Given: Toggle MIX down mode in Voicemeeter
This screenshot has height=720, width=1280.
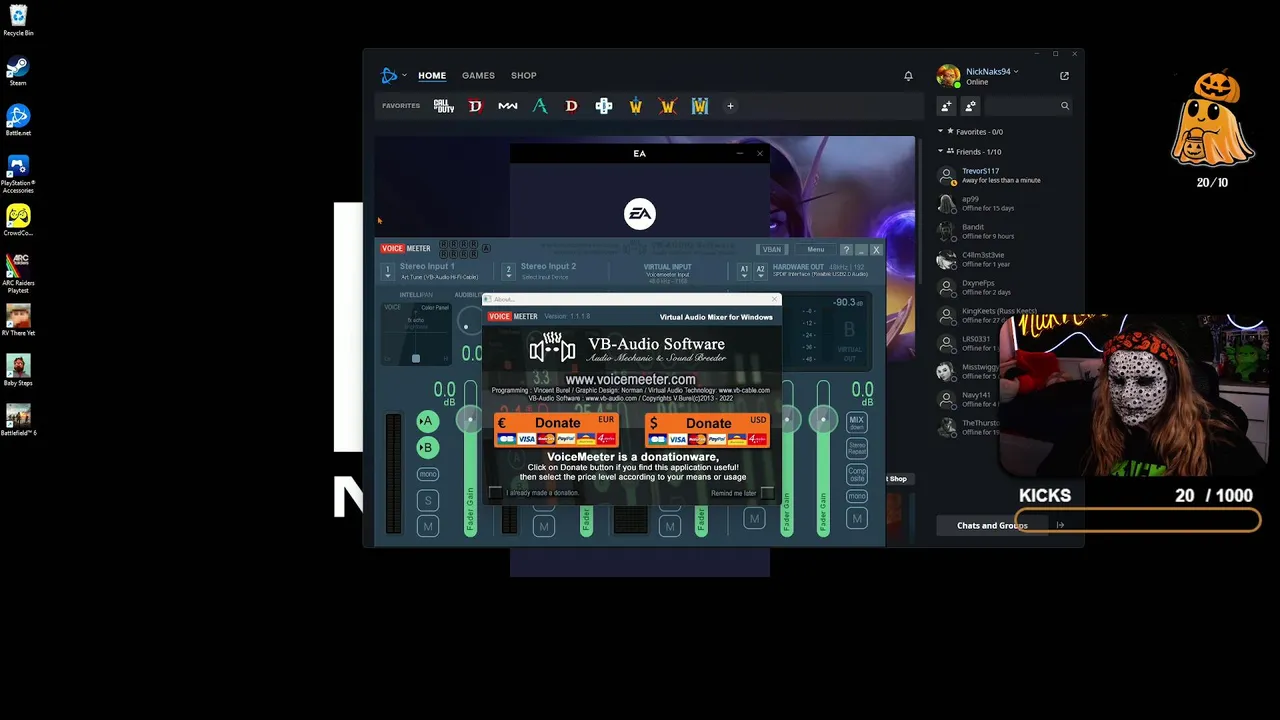Looking at the screenshot, I should coord(857,423).
